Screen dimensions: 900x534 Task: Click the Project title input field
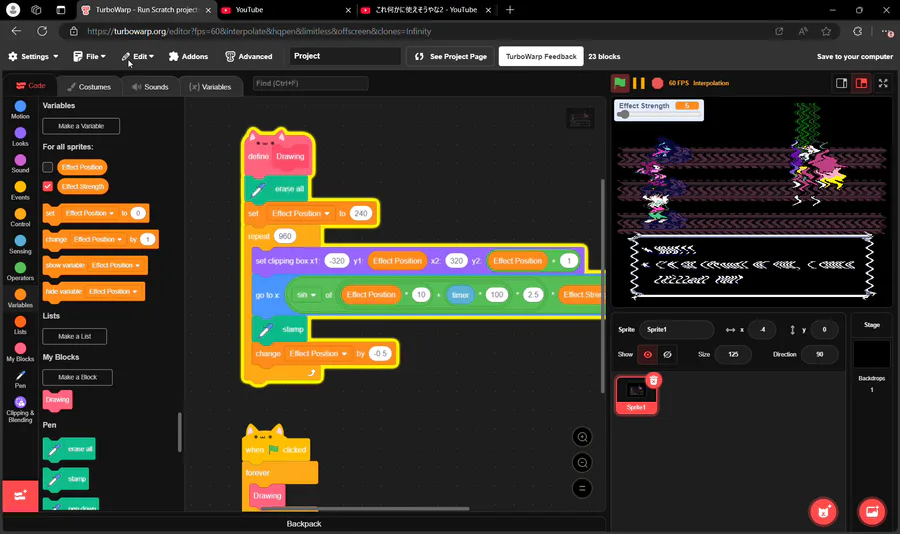(345, 56)
